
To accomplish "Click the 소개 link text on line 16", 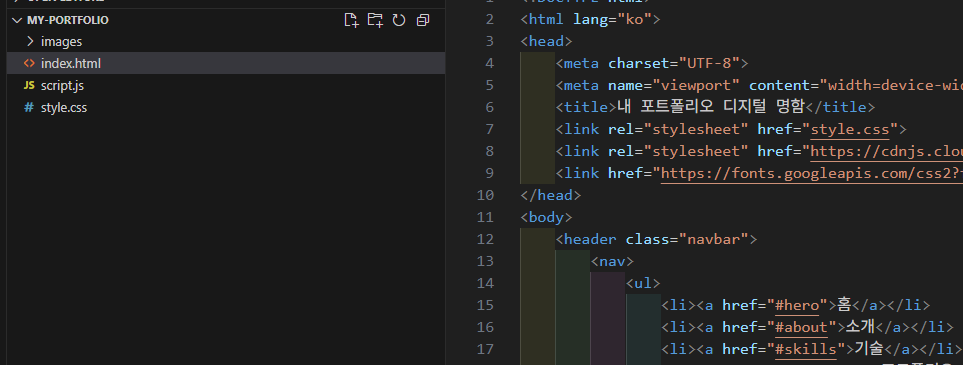I will 860,327.
